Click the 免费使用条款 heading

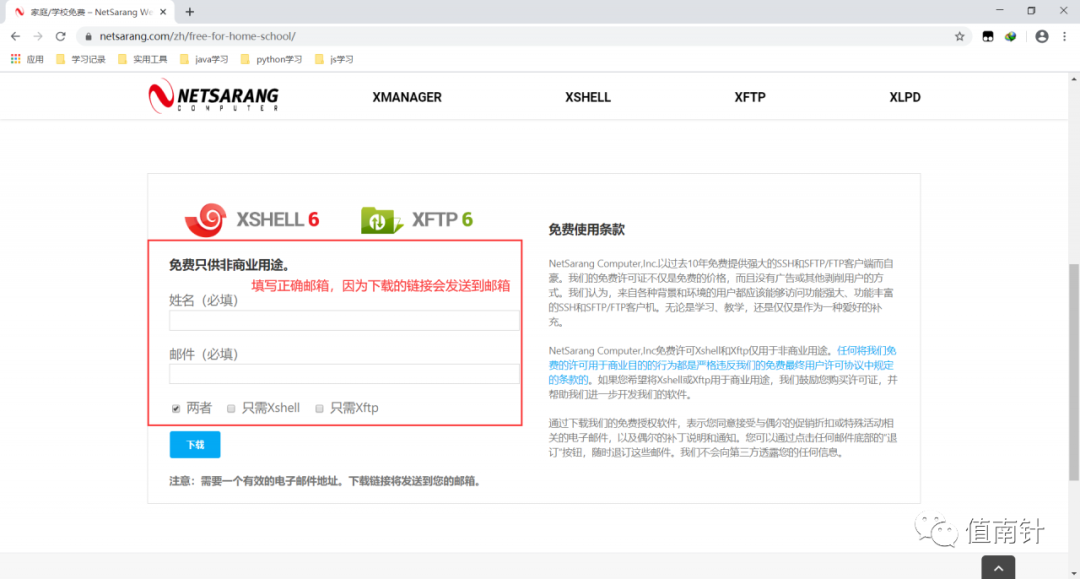pyautogui.click(x=586, y=230)
